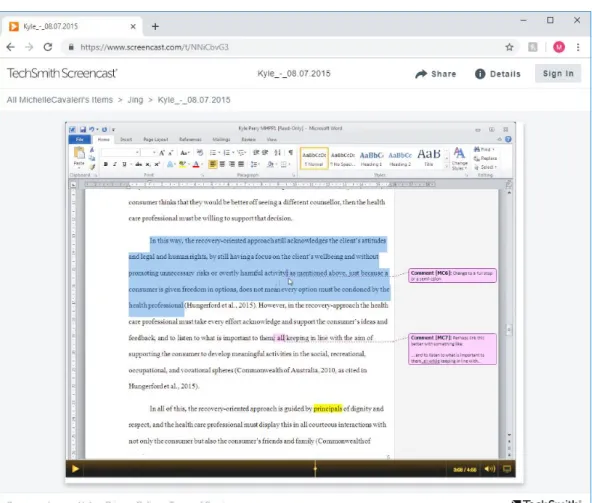Bookmark this page with the star icon
This screenshot has width=592, height=503.
click(509, 47)
